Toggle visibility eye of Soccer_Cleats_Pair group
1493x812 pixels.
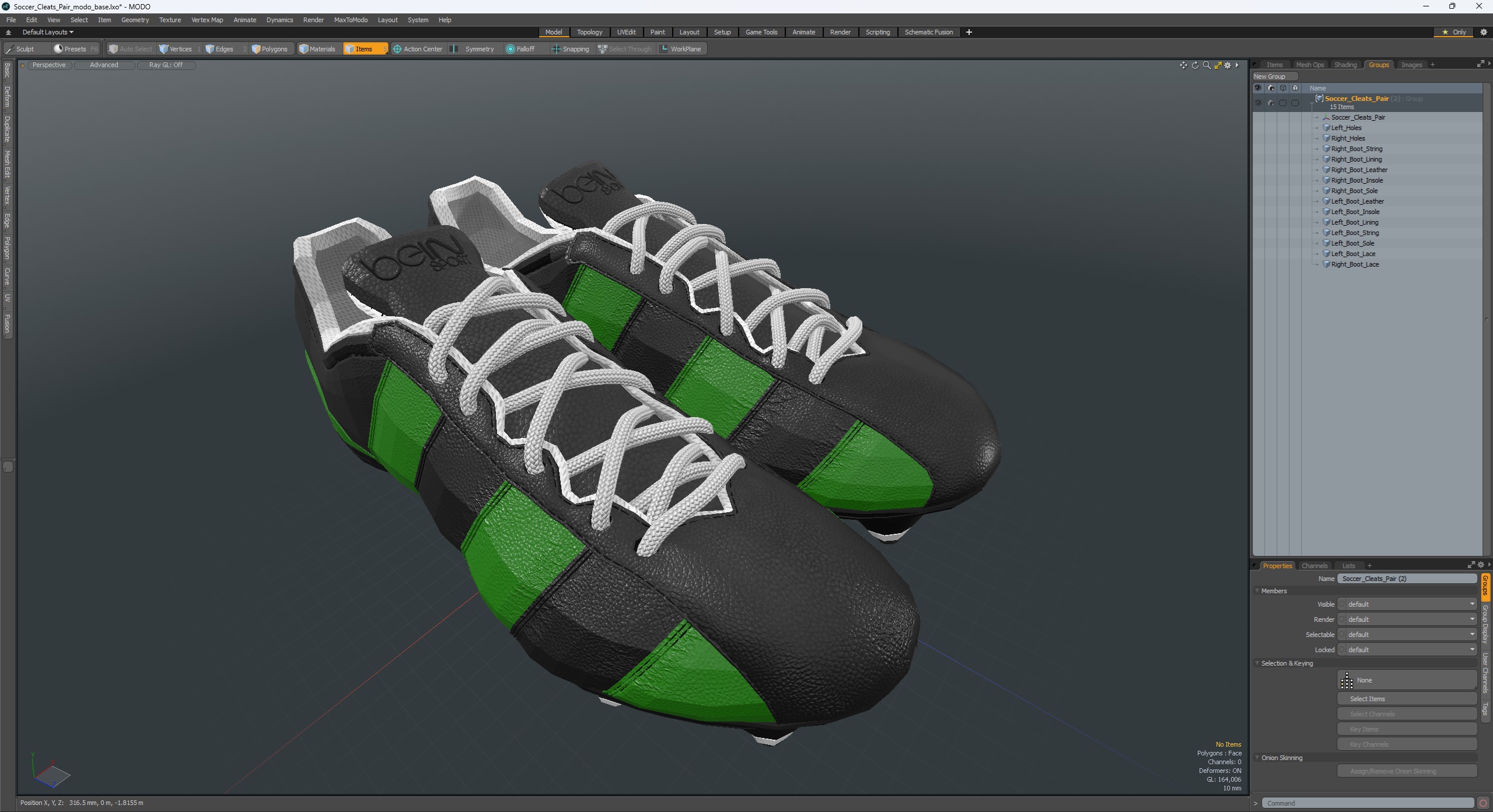(1258, 103)
